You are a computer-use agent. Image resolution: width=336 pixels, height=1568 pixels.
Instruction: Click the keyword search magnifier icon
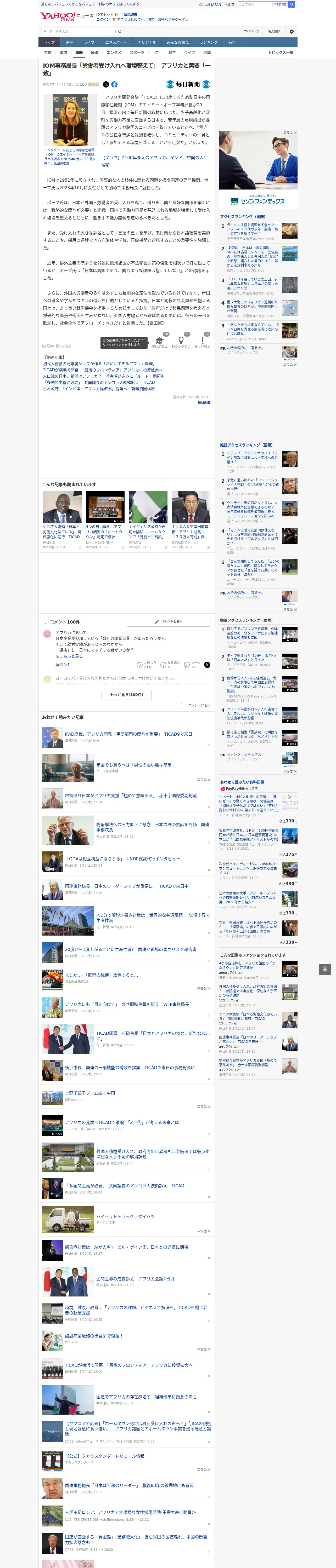(120, 31)
